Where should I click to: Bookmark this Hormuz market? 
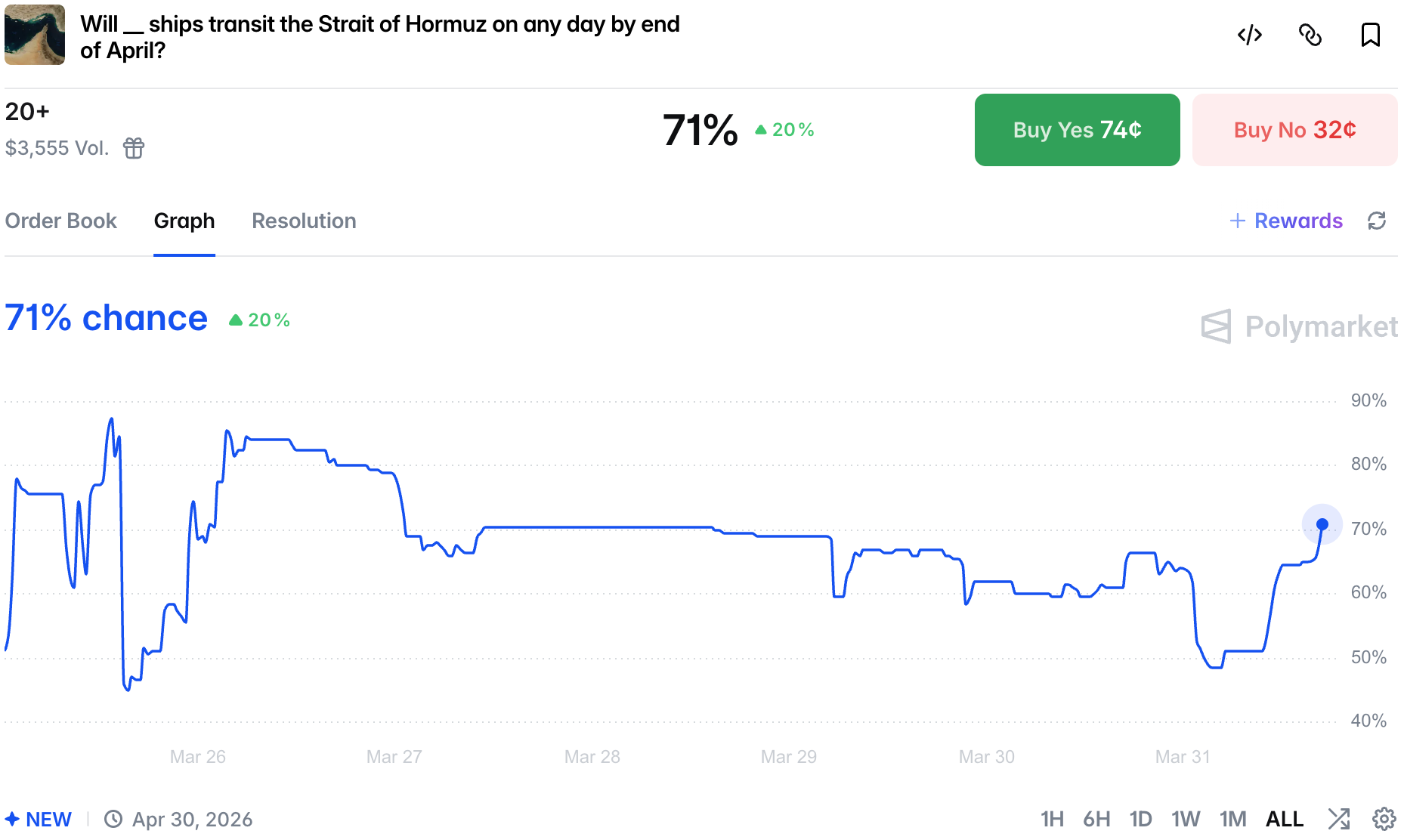click(x=1370, y=36)
